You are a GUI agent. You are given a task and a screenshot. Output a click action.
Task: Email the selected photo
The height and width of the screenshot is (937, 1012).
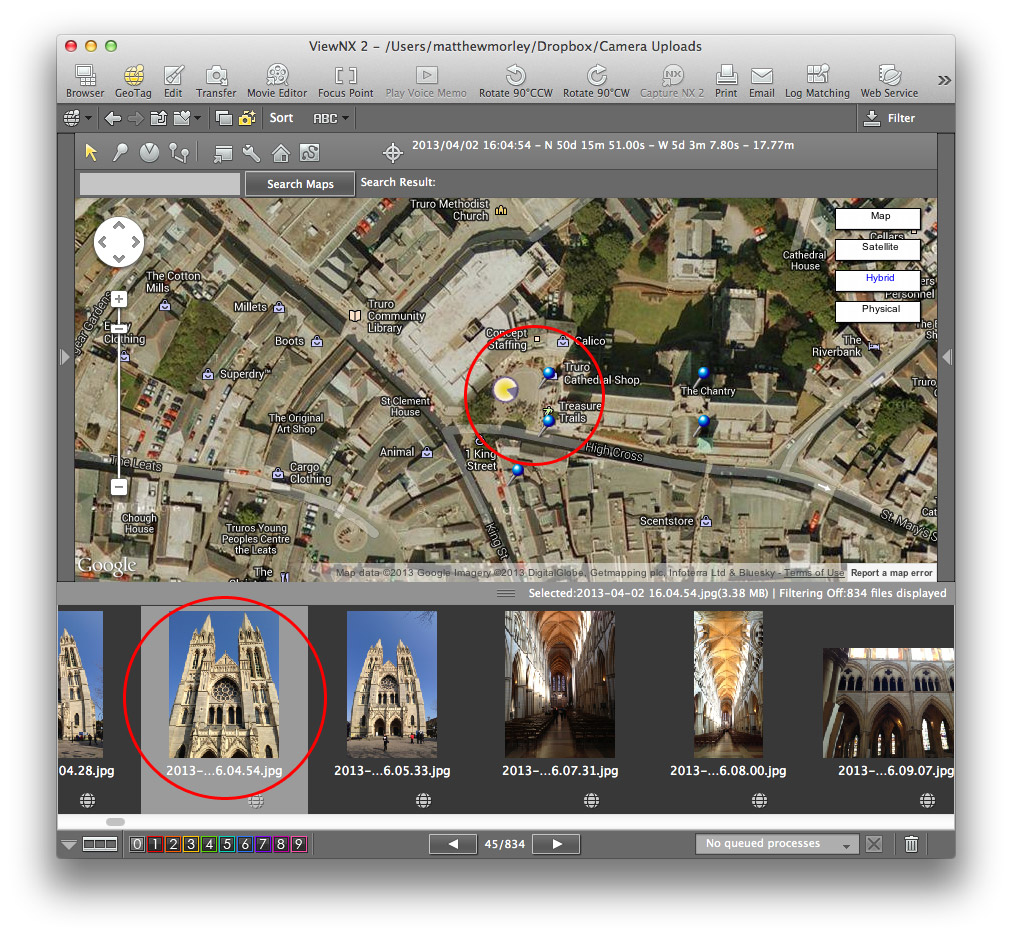tap(762, 81)
